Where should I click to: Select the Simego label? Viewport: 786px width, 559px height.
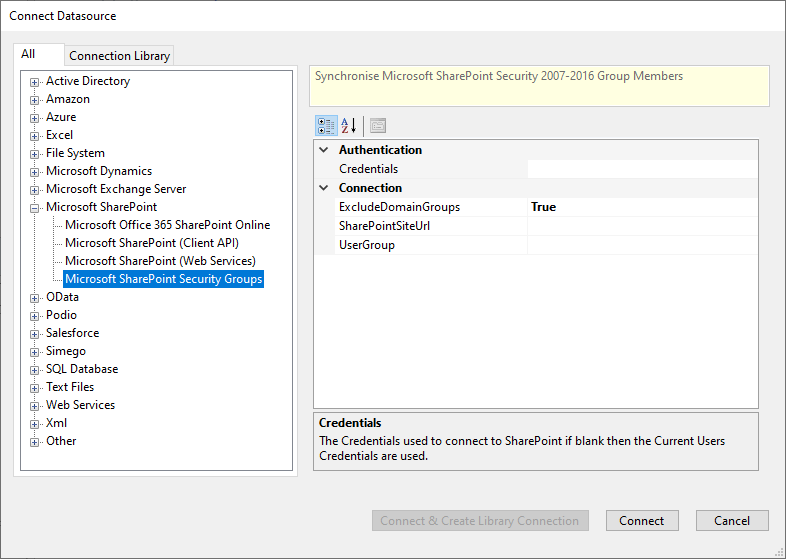click(66, 351)
